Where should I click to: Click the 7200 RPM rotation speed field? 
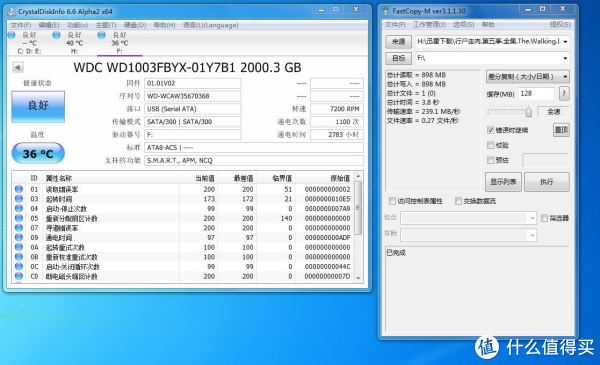pos(337,109)
